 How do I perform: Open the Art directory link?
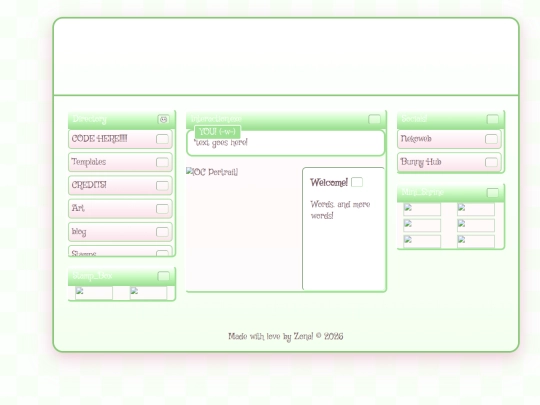point(120,209)
